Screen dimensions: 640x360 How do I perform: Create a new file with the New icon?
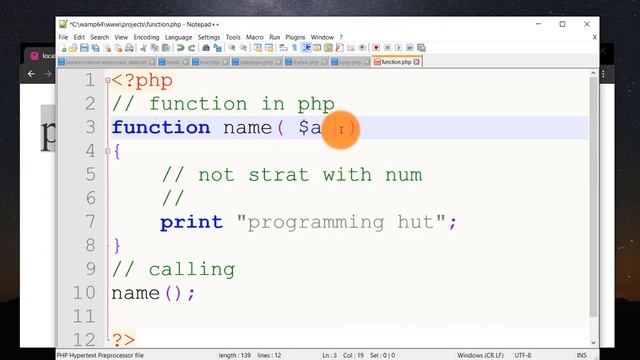click(63, 48)
